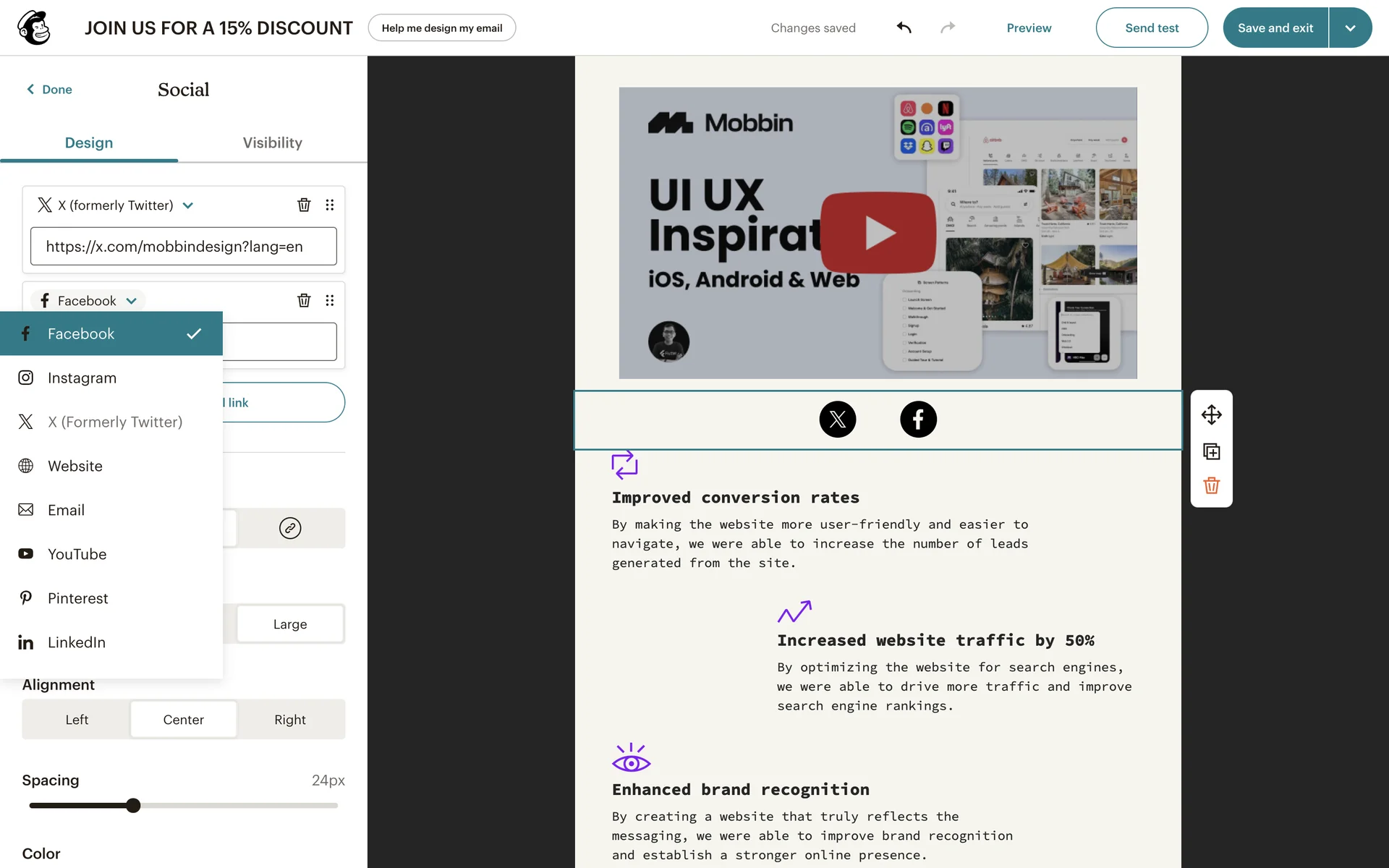
Task: Click the undo arrow icon
Action: coord(904,27)
